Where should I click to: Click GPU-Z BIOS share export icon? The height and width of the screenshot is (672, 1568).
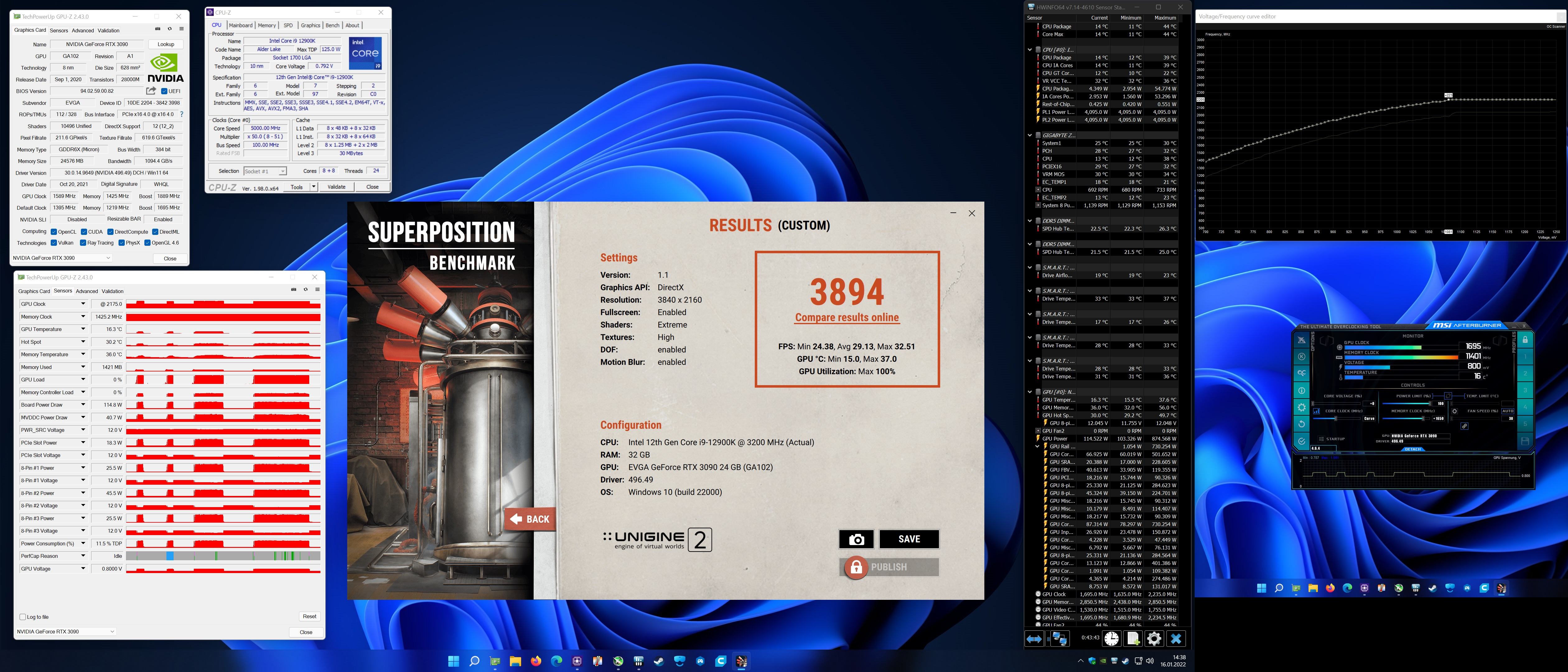click(x=151, y=91)
